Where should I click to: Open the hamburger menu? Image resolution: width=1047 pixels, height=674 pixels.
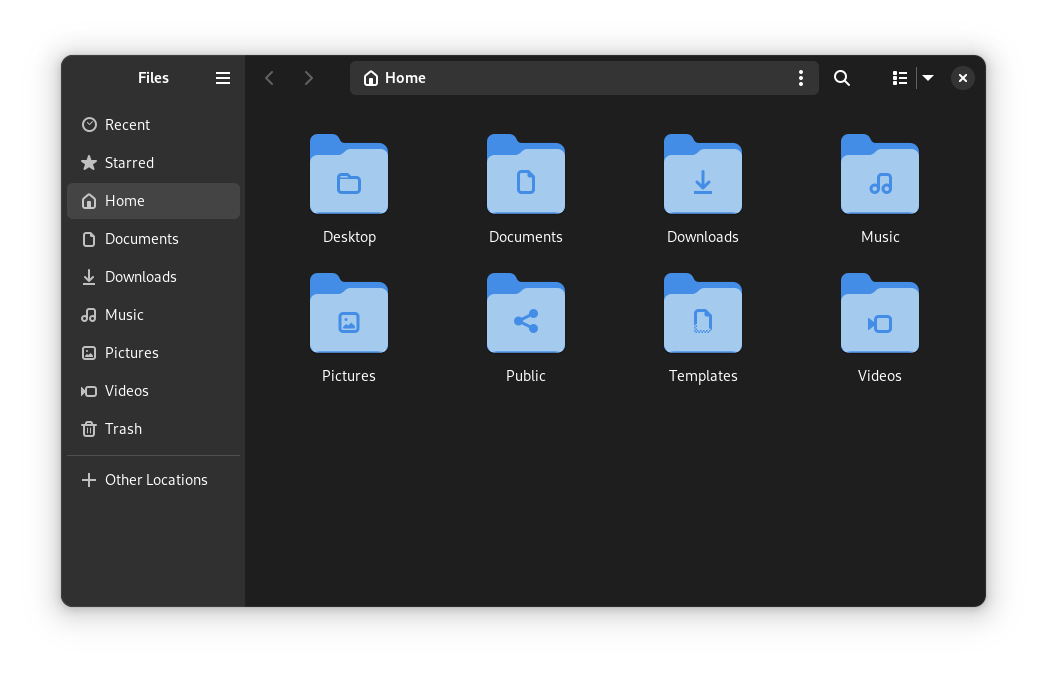click(x=222, y=77)
